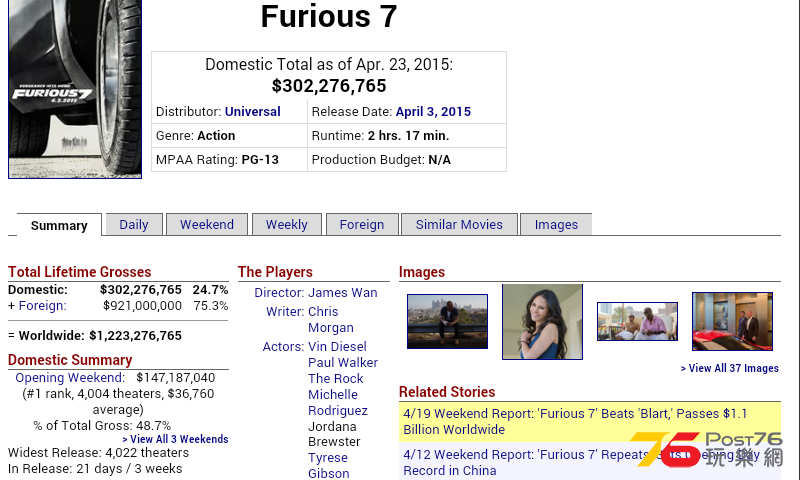This screenshot has height=480, width=800.
Task: Switch to the Weekend tab
Action: pyautogui.click(x=207, y=225)
